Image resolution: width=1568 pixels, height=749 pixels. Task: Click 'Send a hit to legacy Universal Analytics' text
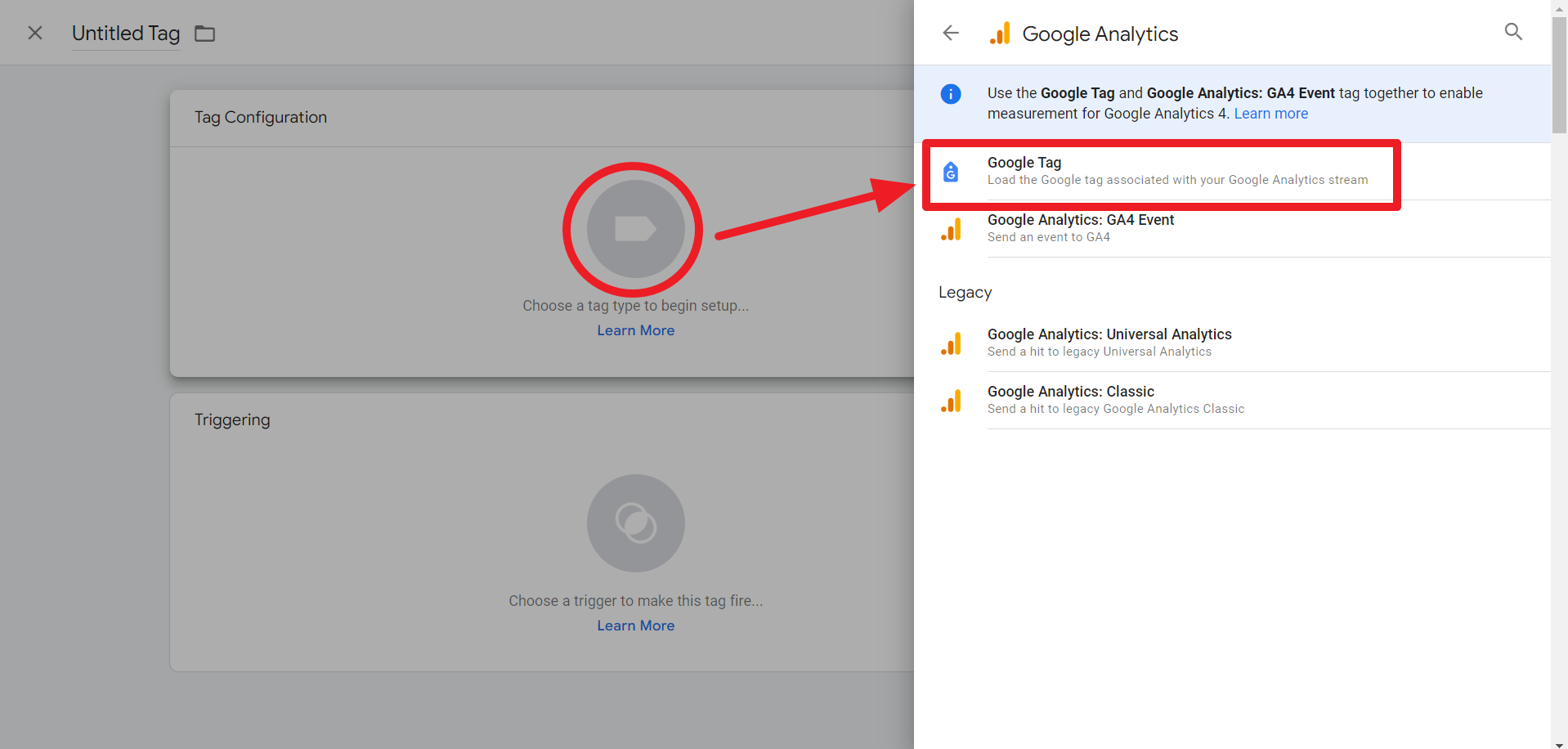[1100, 352]
